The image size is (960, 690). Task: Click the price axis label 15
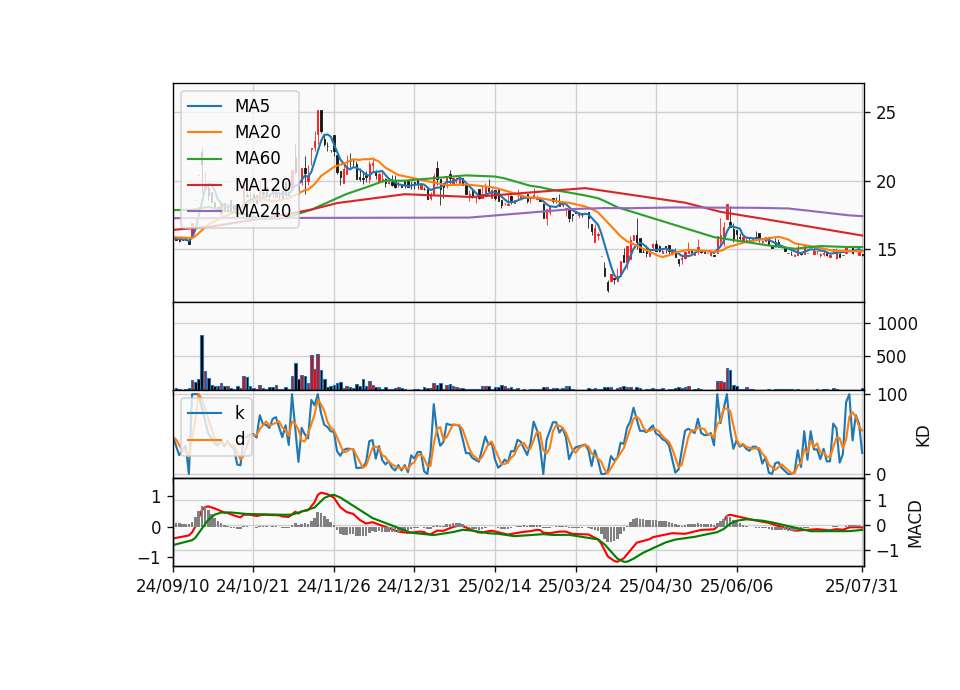(x=886, y=250)
